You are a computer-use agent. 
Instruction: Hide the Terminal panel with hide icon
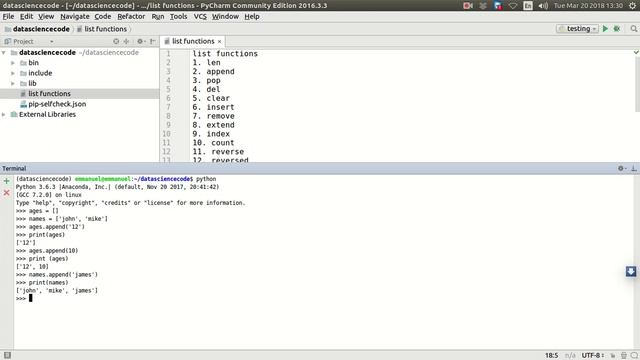[633, 168]
